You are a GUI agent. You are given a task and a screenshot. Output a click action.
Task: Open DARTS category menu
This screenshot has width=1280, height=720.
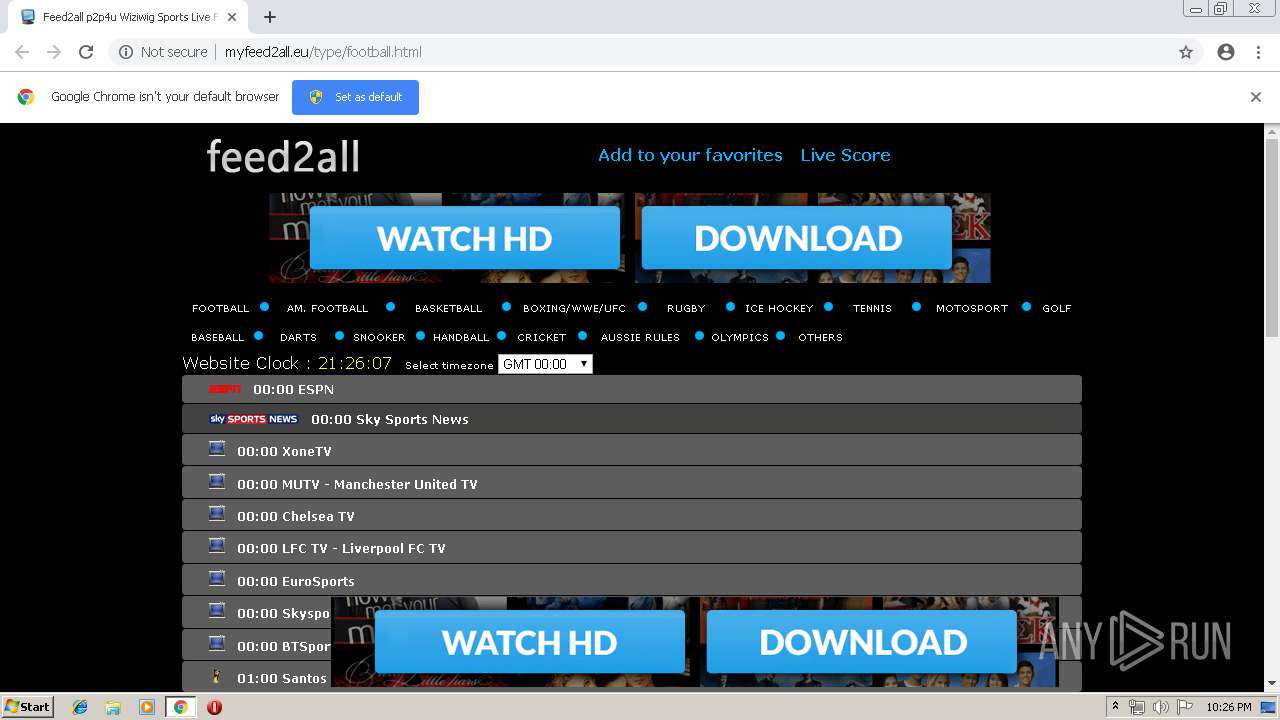click(298, 337)
